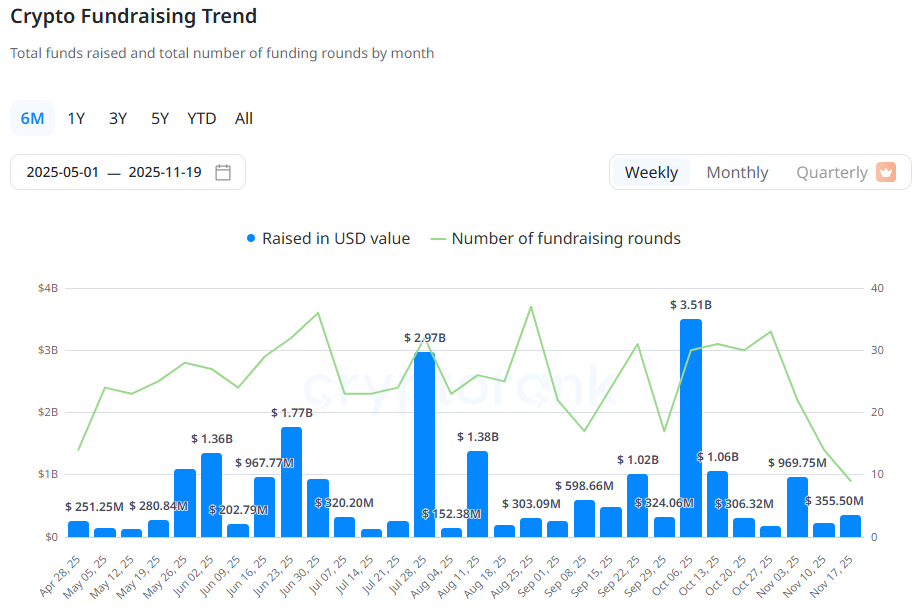Switch to the 3Y time range
This screenshot has height=613, width=919.
click(x=118, y=118)
